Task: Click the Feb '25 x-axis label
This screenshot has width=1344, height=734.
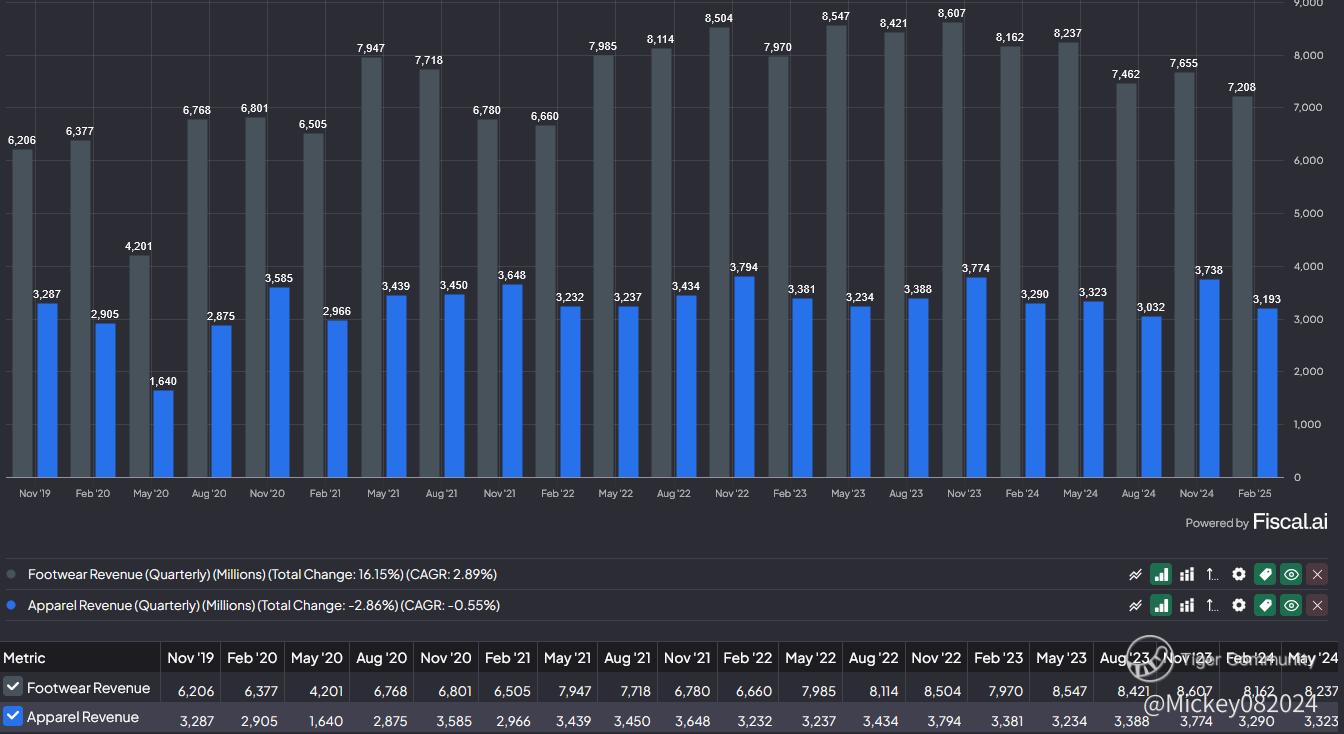Action: [1254, 494]
